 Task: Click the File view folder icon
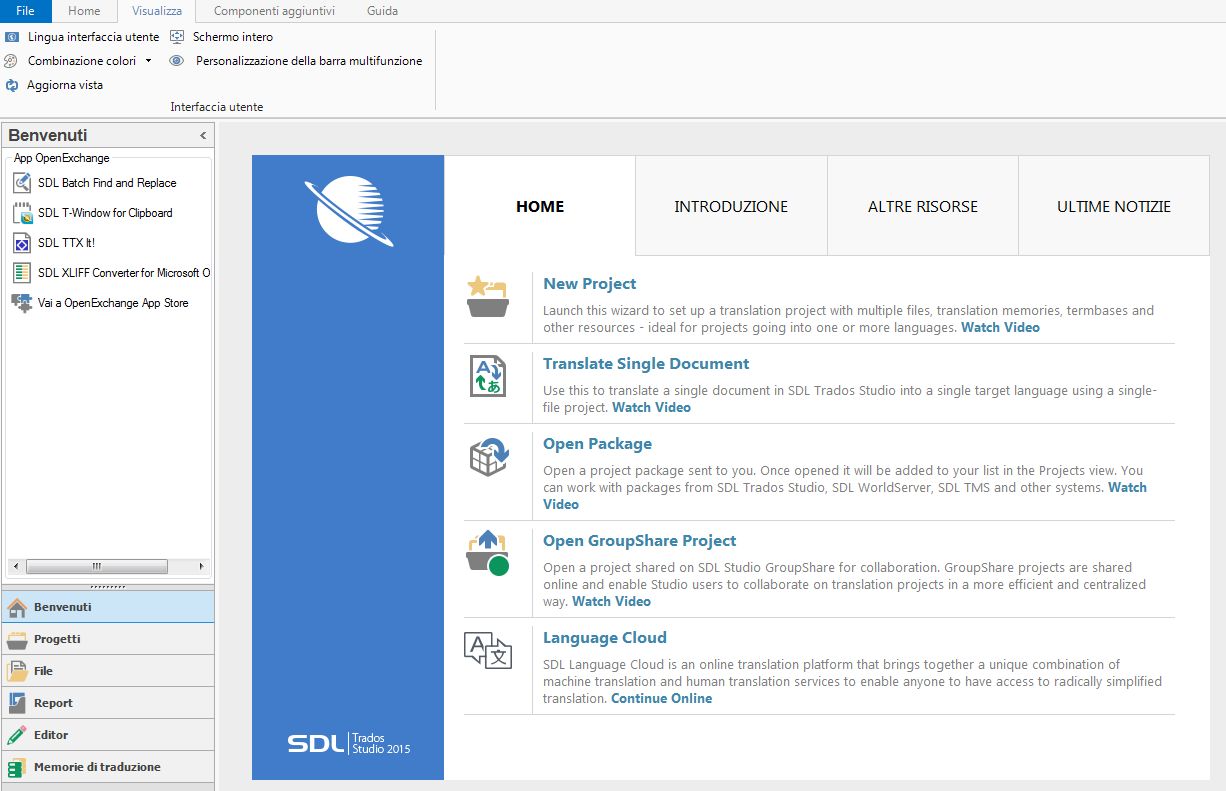[x=17, y=671]
